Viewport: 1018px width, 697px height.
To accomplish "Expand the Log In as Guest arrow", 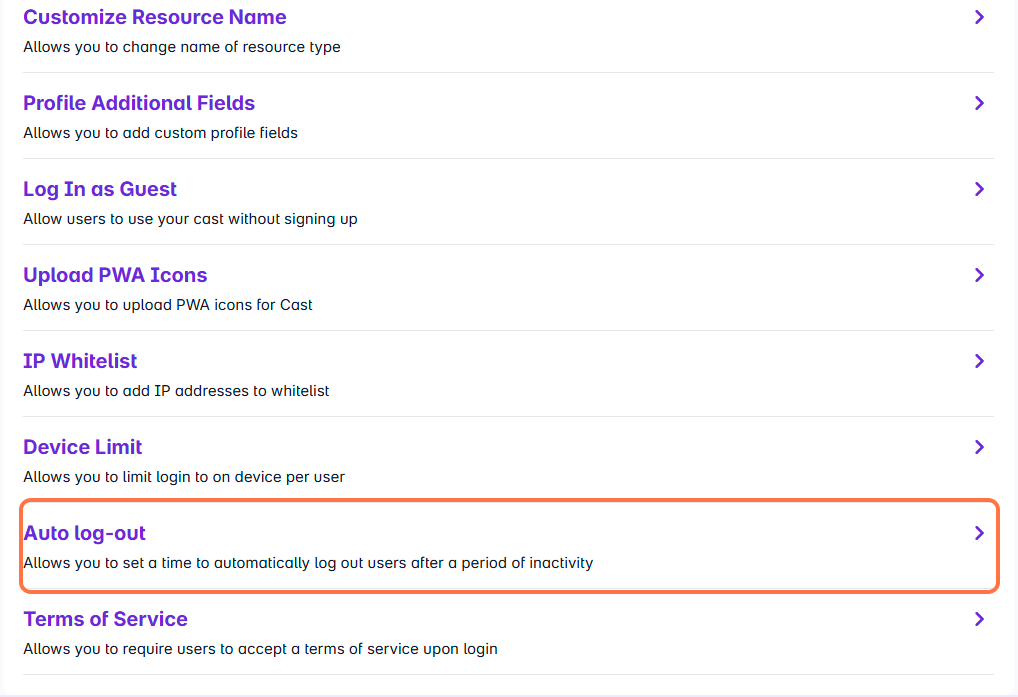I will click(x=979, y=189).
